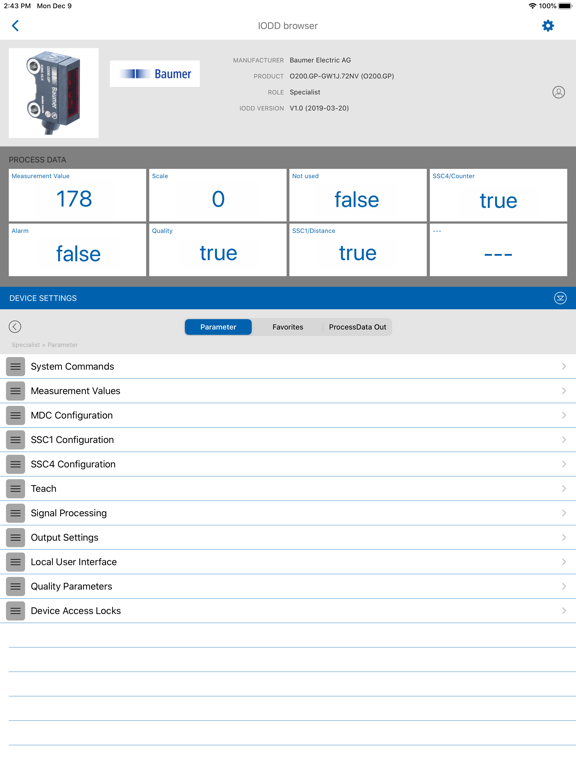Expand Local User Interface chevron
The height and width of the screenshot is (768, 576).
[564, 562]
